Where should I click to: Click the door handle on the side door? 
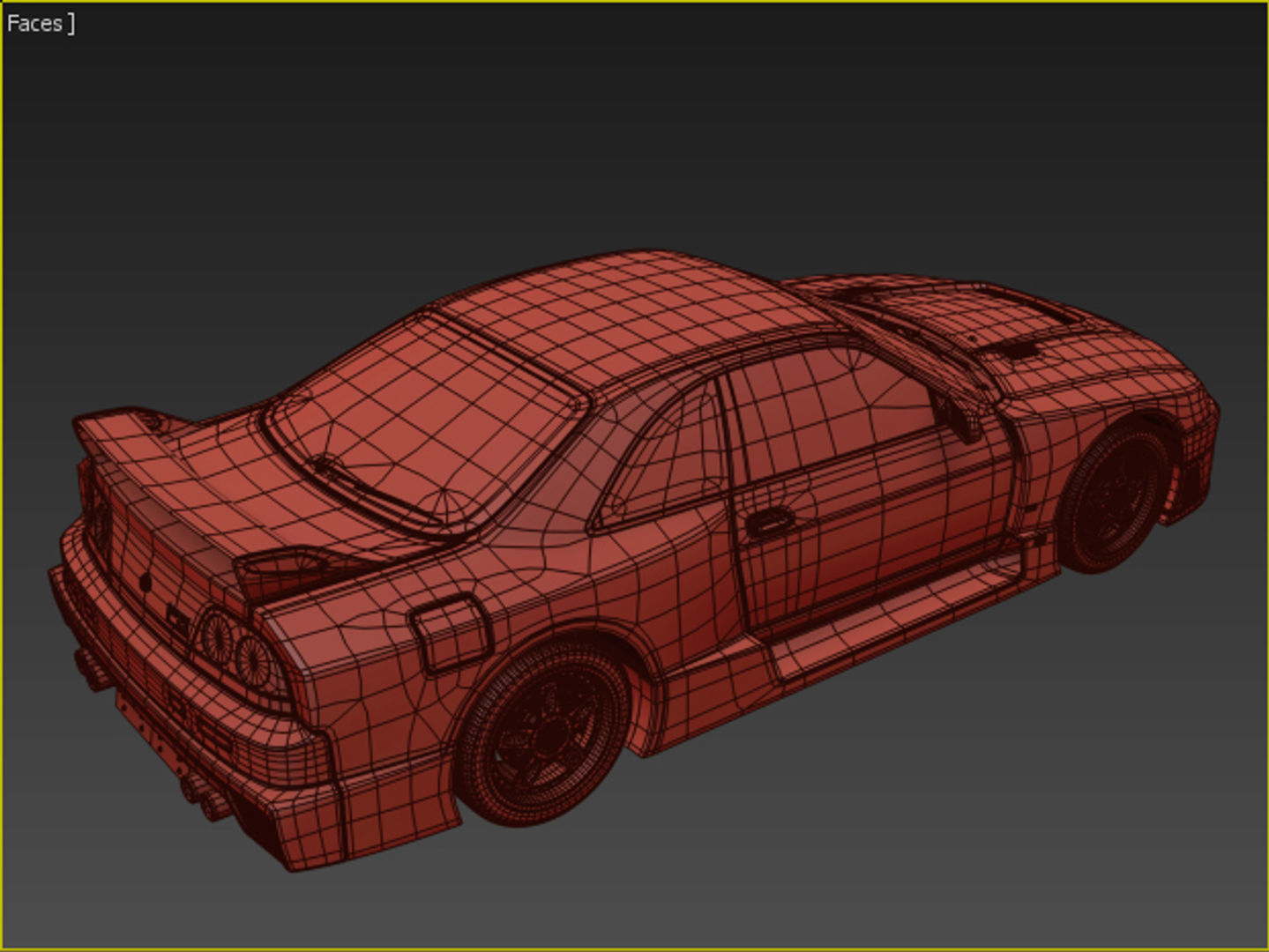pos(772,518)
